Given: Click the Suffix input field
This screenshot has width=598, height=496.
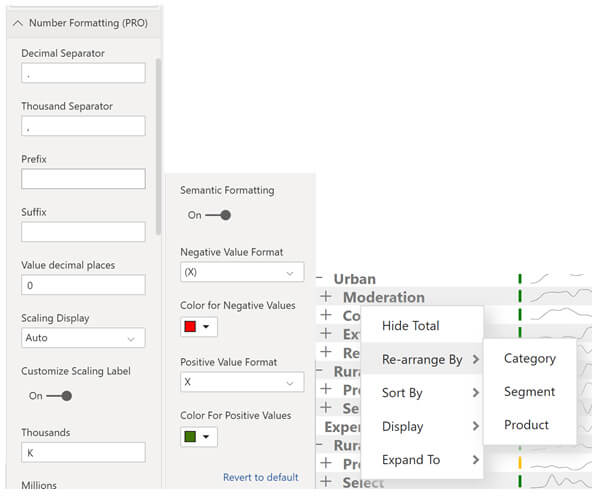Looking at the screenshot, I should 83,232.
